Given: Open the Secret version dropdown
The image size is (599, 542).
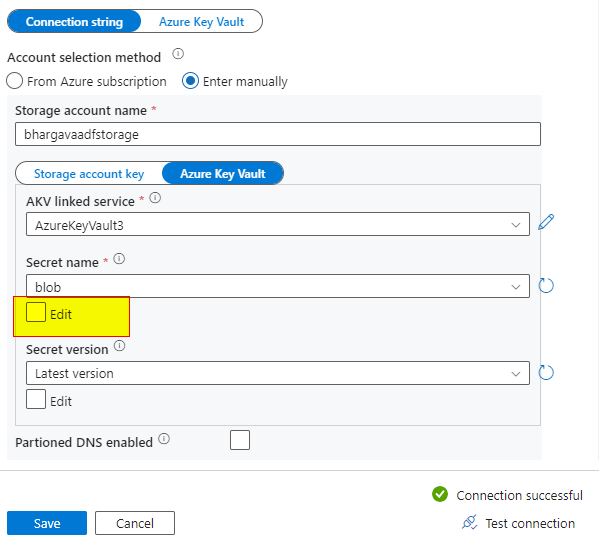Looking at the screenshot, I should (x=278, y=373).
